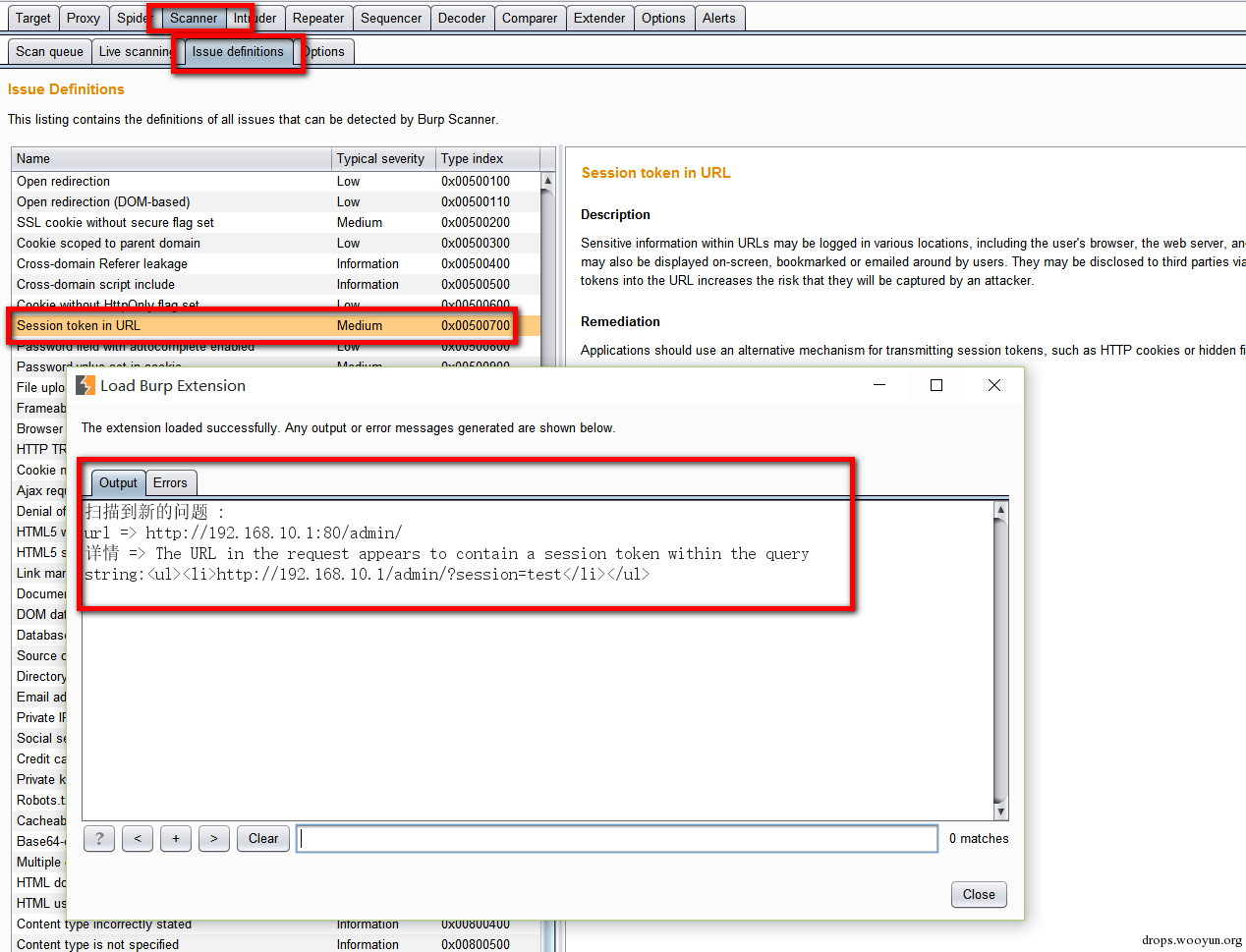Clear the extension output
This screenshot has width=1246, height=952.
[263, 838]
